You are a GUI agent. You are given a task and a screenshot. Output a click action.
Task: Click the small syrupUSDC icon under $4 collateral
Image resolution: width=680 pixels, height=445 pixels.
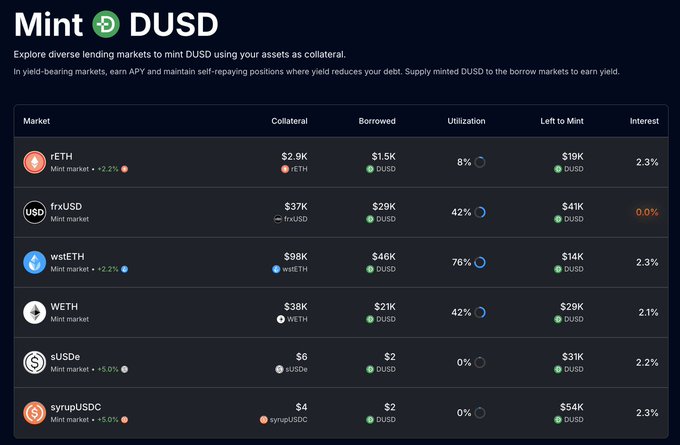pyautogui.click(x=264, y=420)
